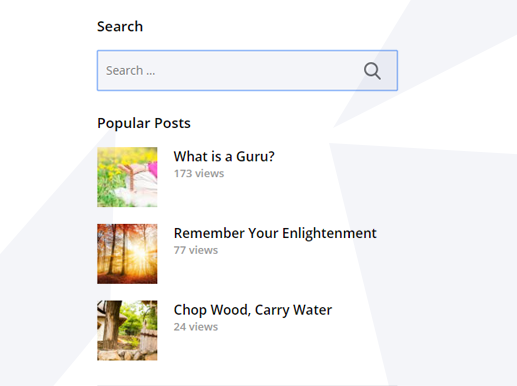
Task: Click the autumn forest sunburst thumbnail
Action: click(127, 254)
